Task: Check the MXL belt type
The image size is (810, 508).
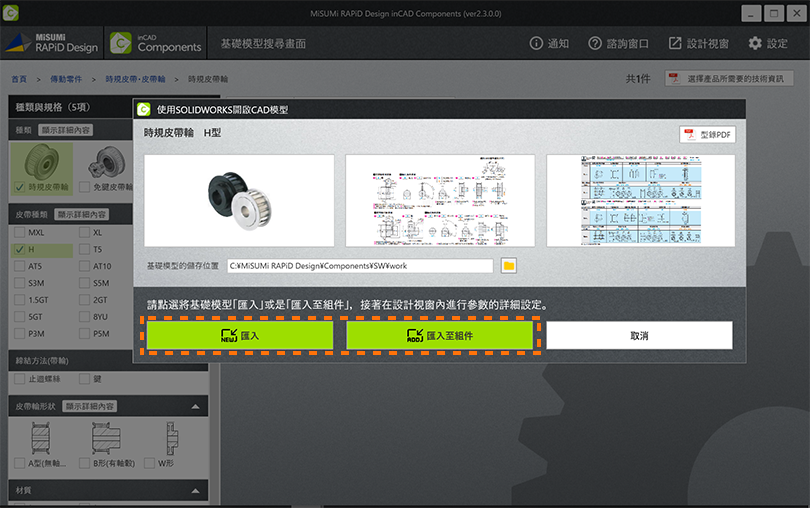Action: (20, 233)
